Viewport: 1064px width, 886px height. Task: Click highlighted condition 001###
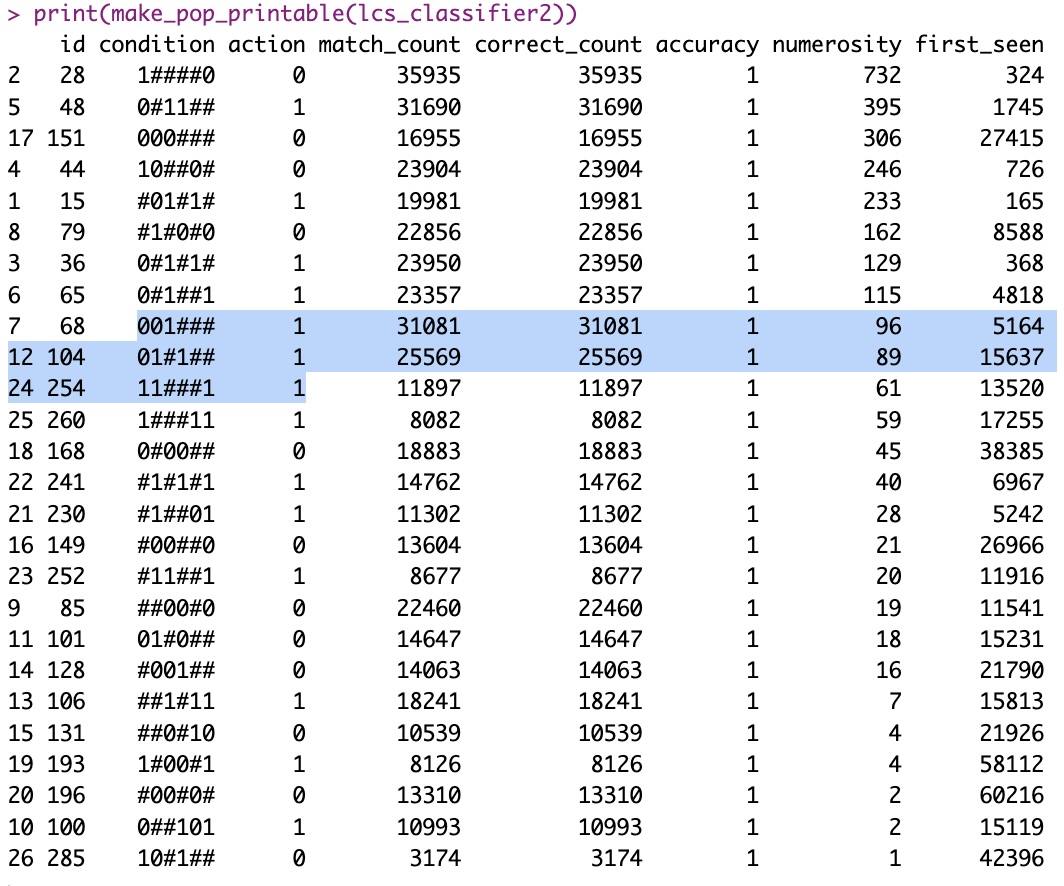tap(176, 326)
